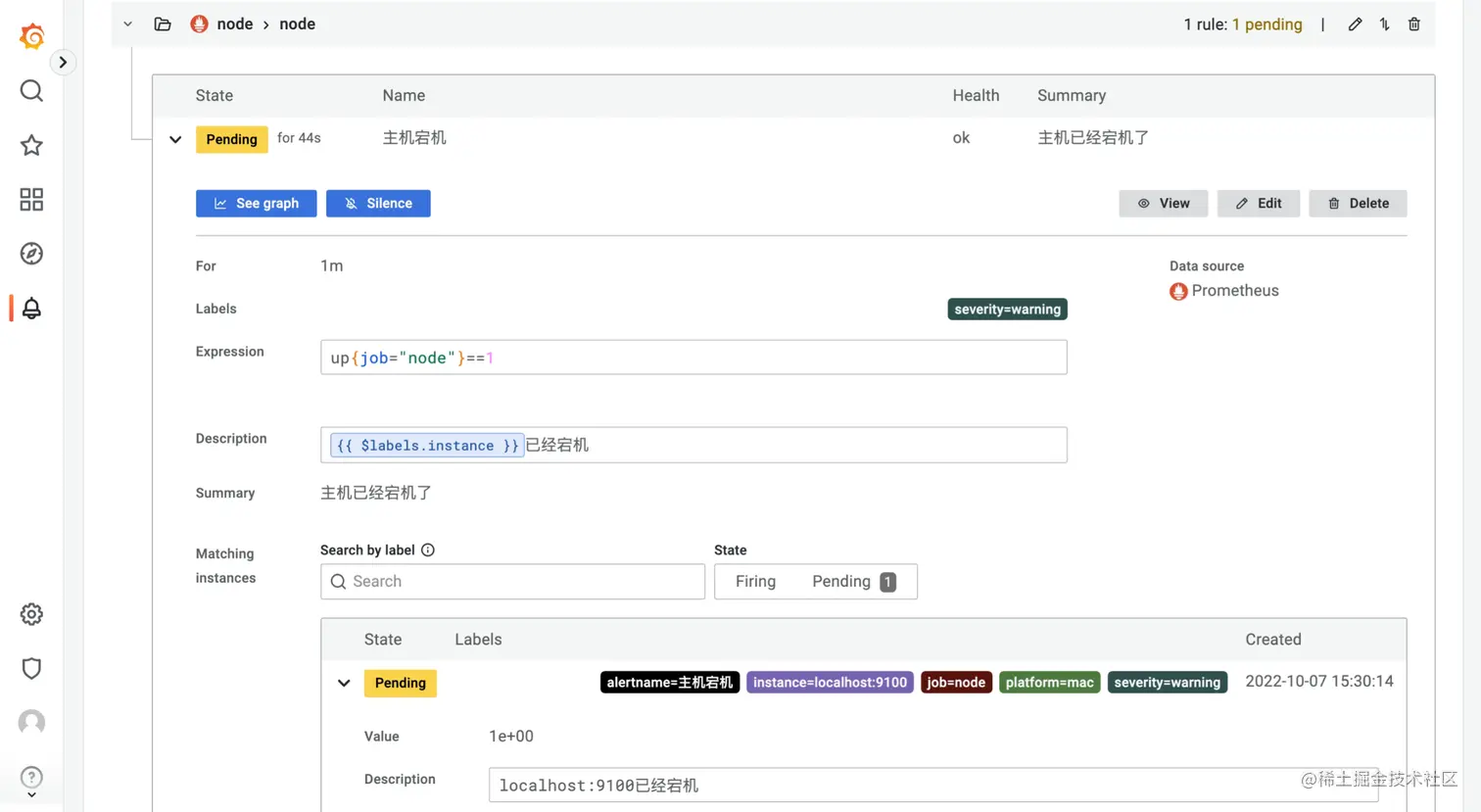Select the Prometheus data source link
This screenshot has width=1481, height=812.
click(1224, 291)
